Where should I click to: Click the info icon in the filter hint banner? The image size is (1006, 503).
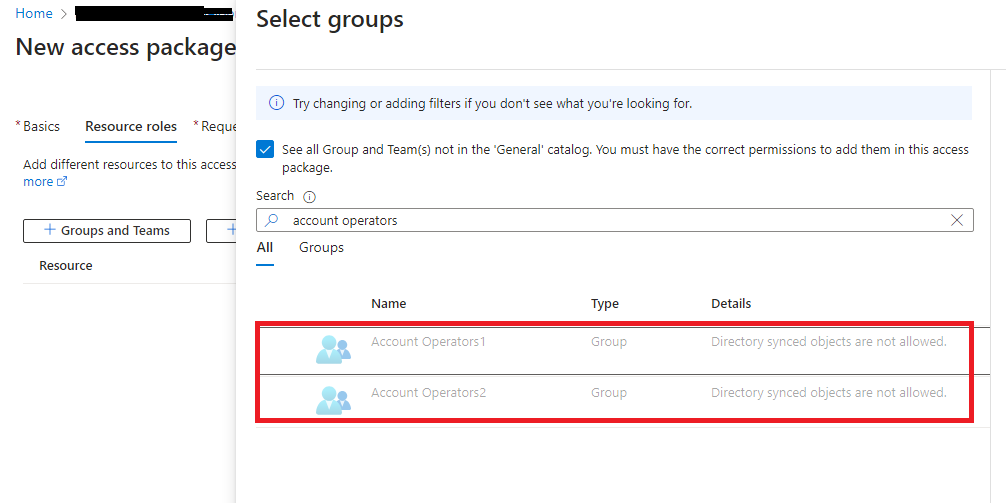[x=277, y=103]
